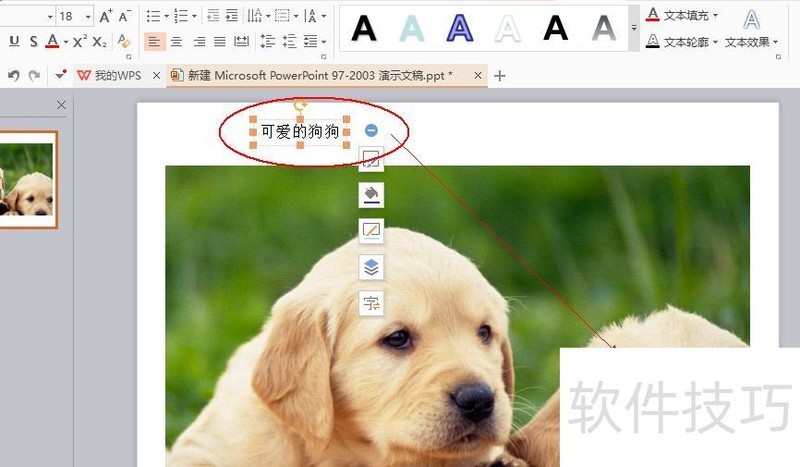Open quick access toolbar dropdown
This screenshot has height=467, width=800.
click(x=61, y=75)
